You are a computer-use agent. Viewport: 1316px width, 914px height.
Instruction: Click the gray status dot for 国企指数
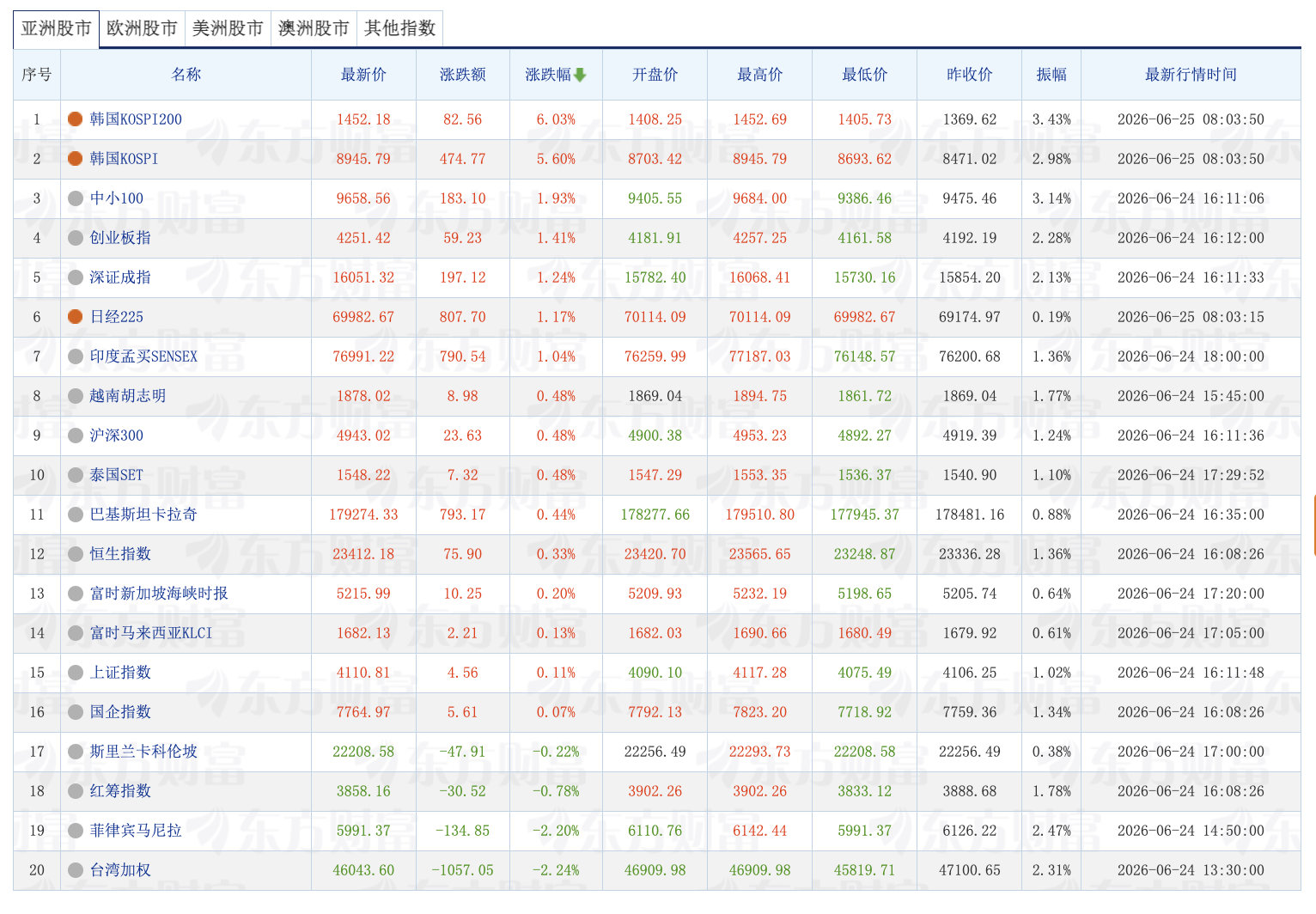click(75, 712)
